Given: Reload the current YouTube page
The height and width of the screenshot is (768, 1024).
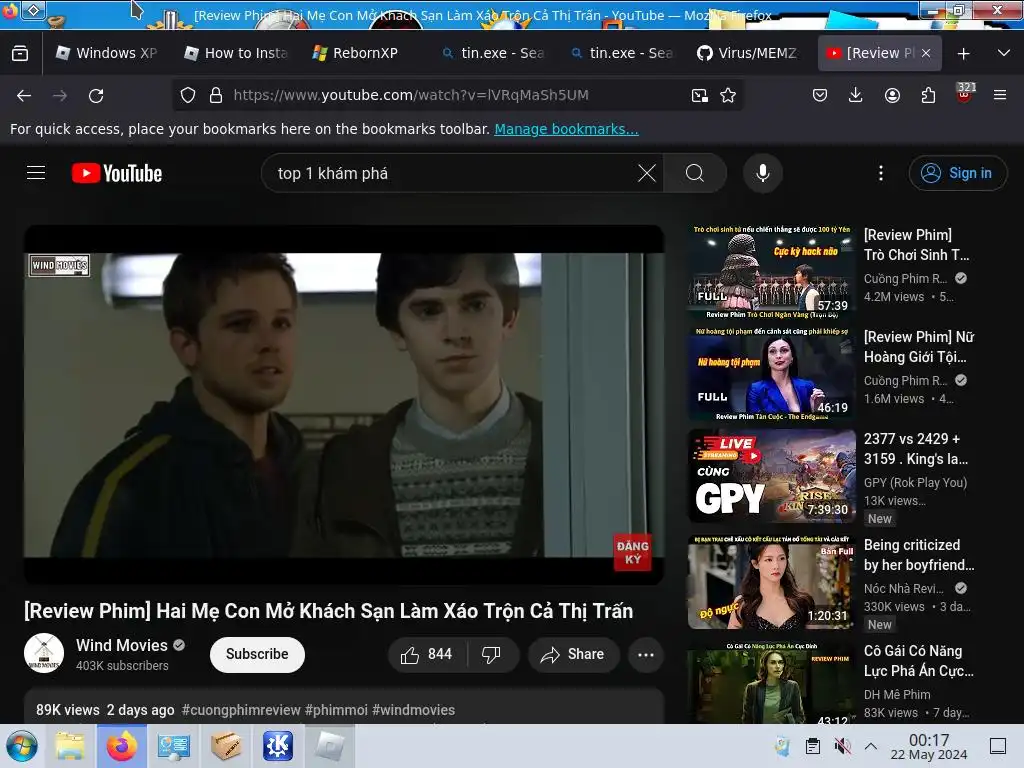Looking at the screenshot, I should pos(96,95).
